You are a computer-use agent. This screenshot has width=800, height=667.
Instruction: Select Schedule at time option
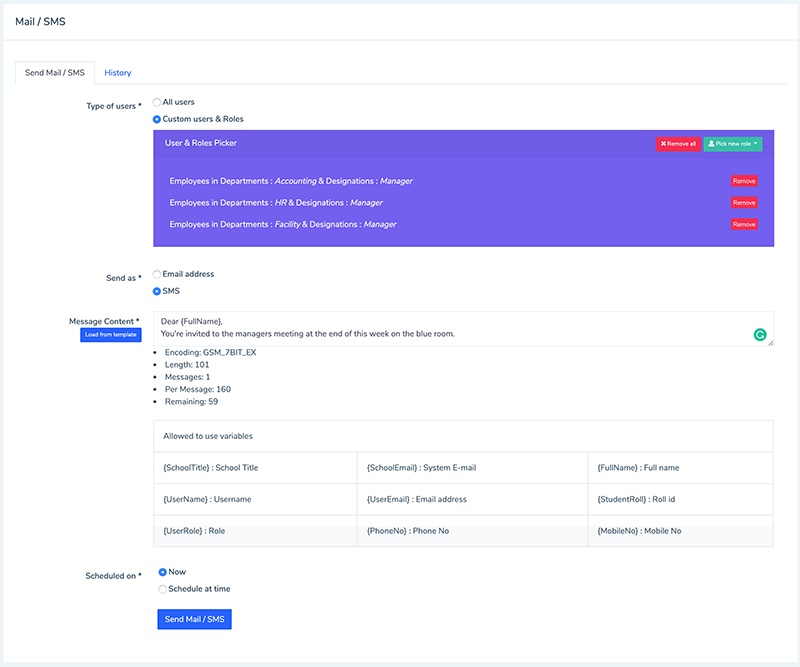pos(163,589)
